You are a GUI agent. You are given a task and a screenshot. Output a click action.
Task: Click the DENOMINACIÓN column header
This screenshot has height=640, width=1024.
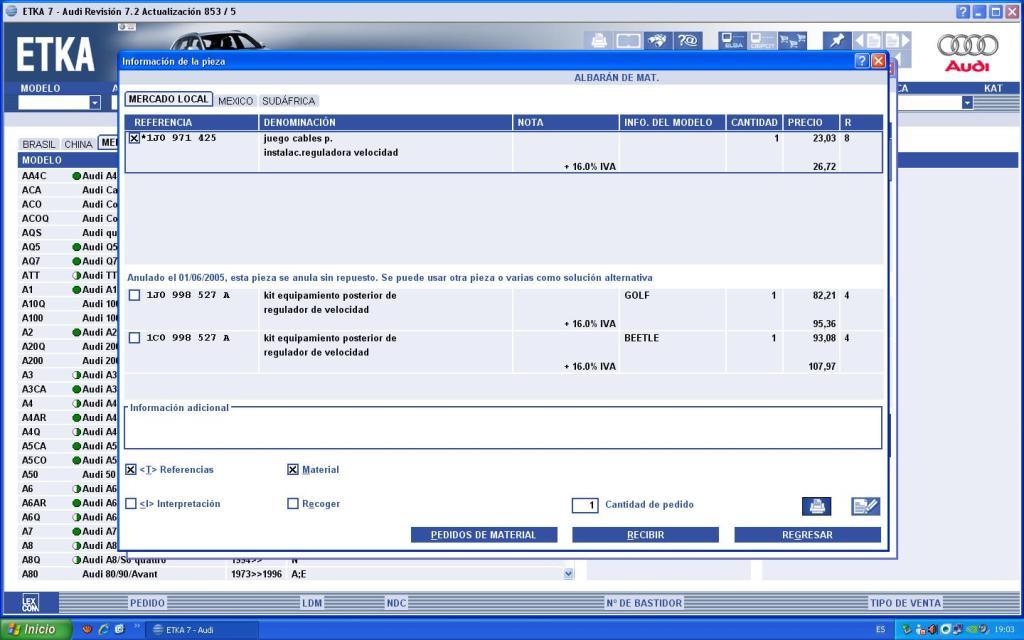tap(385, 122)
